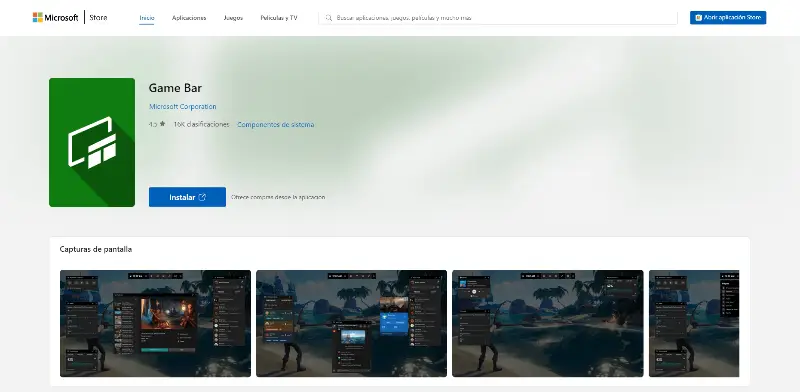Viewport: 800px width, 392px height.
Task: Click the 16K clasificaciones text
Action: [x=201, y=124]
